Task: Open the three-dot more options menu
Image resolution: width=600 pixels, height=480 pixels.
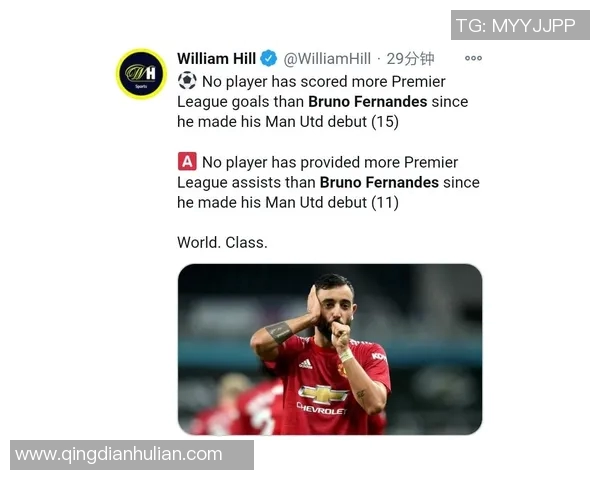Action: (473, 58)
